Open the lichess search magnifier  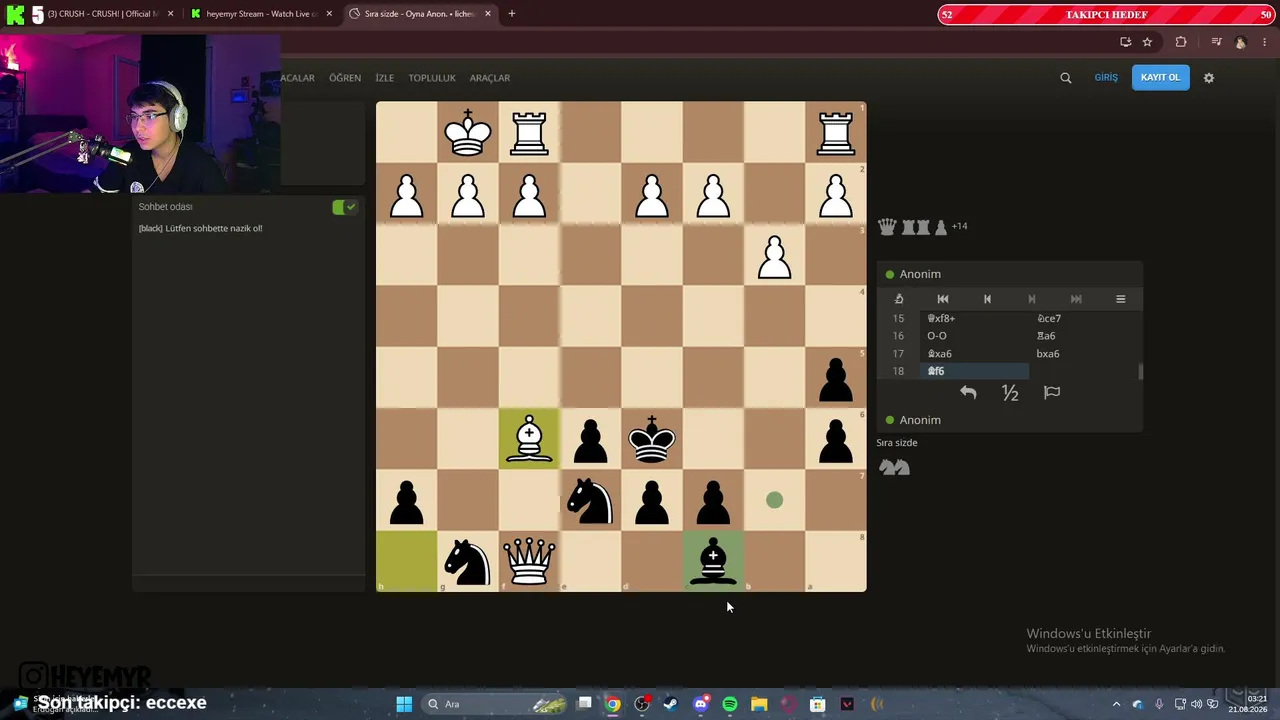click(1066, 78)
